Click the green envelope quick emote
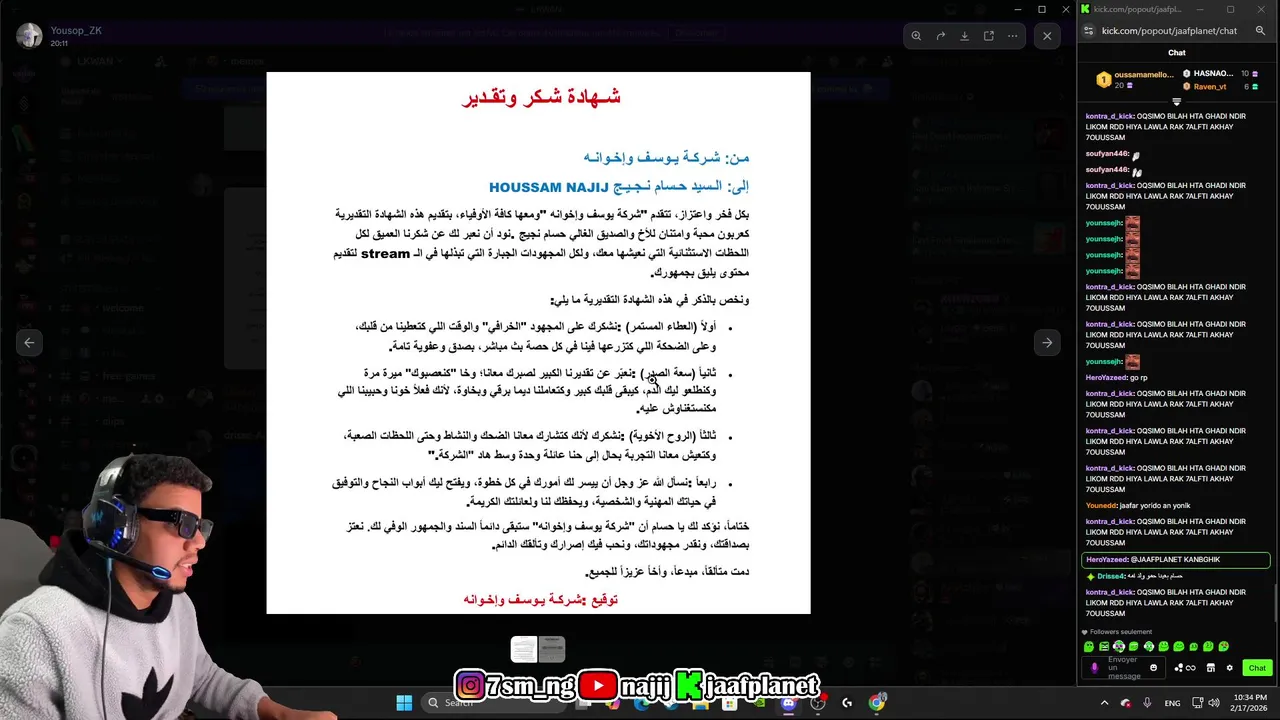The width and height of the screenshot is (1280, 720). coord(1104,647)
